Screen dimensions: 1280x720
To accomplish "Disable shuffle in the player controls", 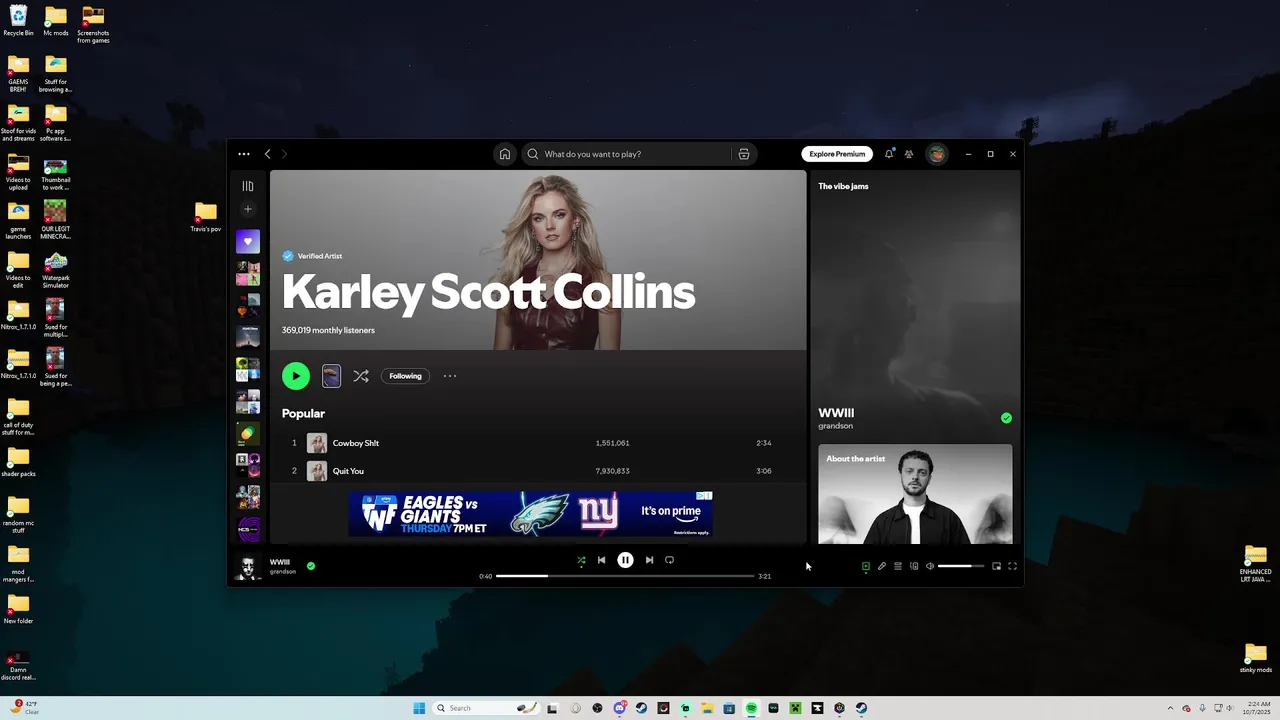I will (581, 560).
